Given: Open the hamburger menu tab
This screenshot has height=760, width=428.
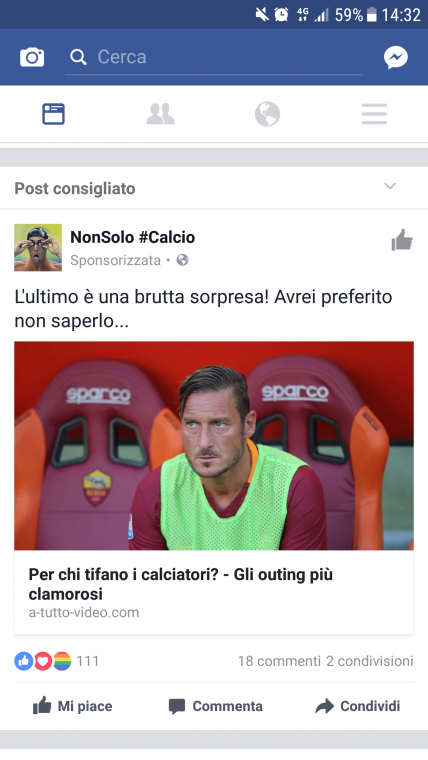Looking at the screenshot, I should click(x=374, y=114).
